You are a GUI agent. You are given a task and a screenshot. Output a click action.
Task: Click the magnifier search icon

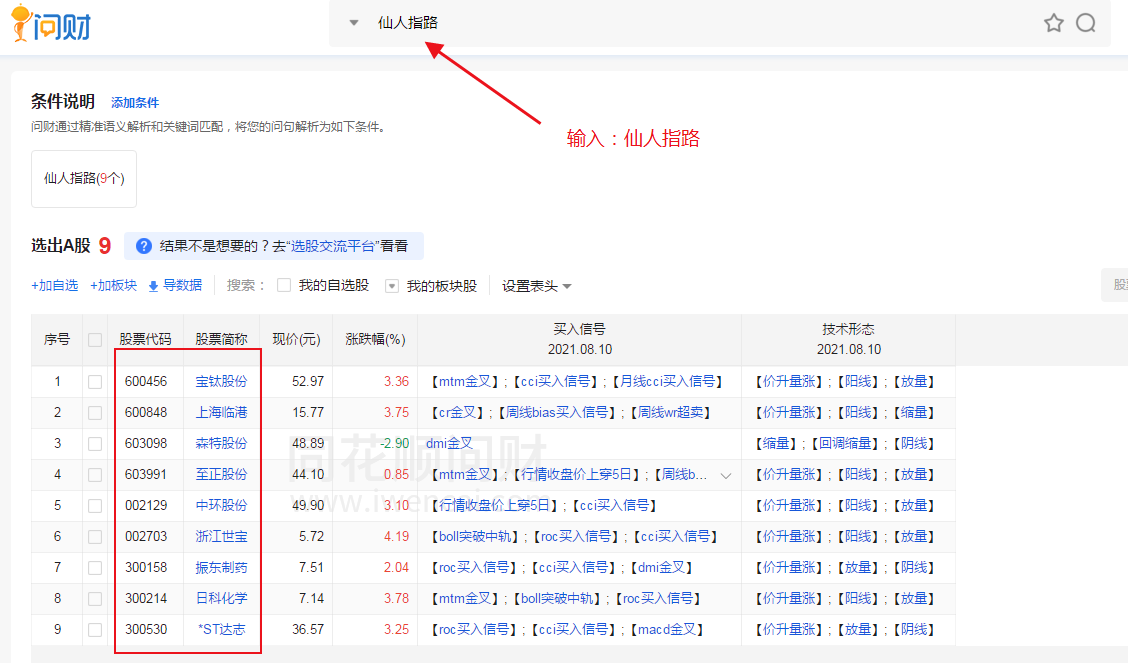pyautogui.click(x=1086, y=23)
